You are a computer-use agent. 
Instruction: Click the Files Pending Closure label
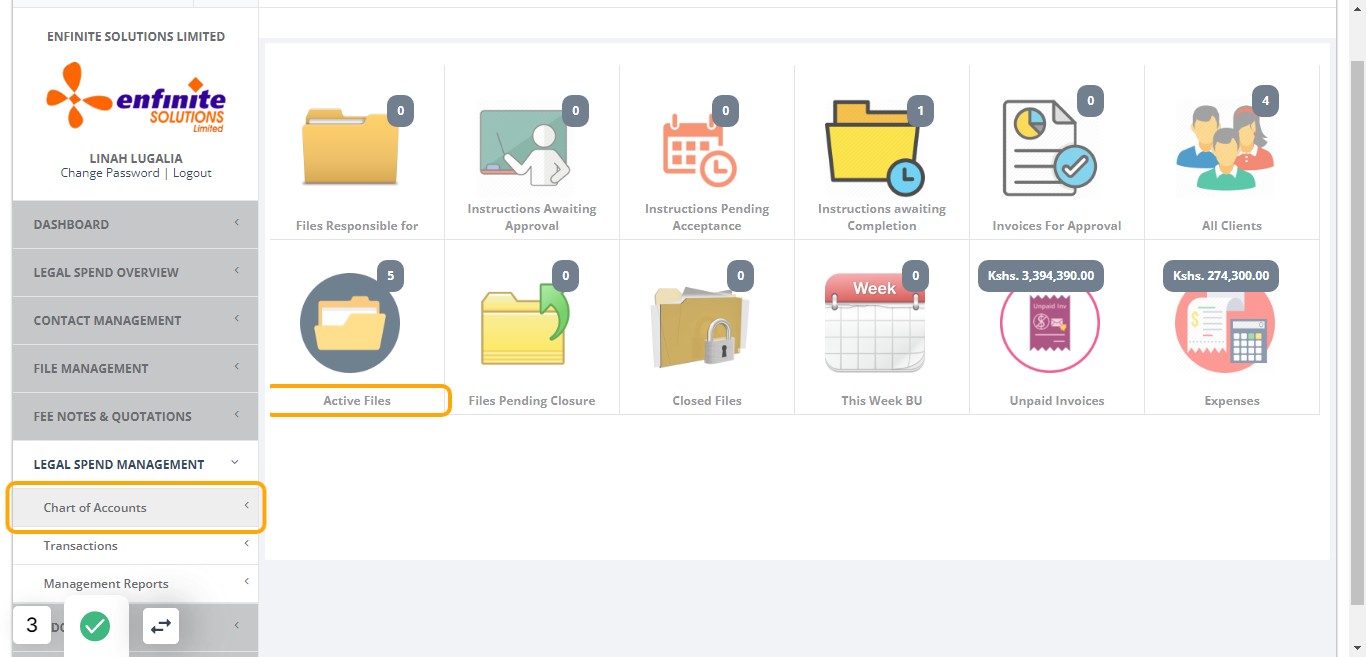pos(532,401)
